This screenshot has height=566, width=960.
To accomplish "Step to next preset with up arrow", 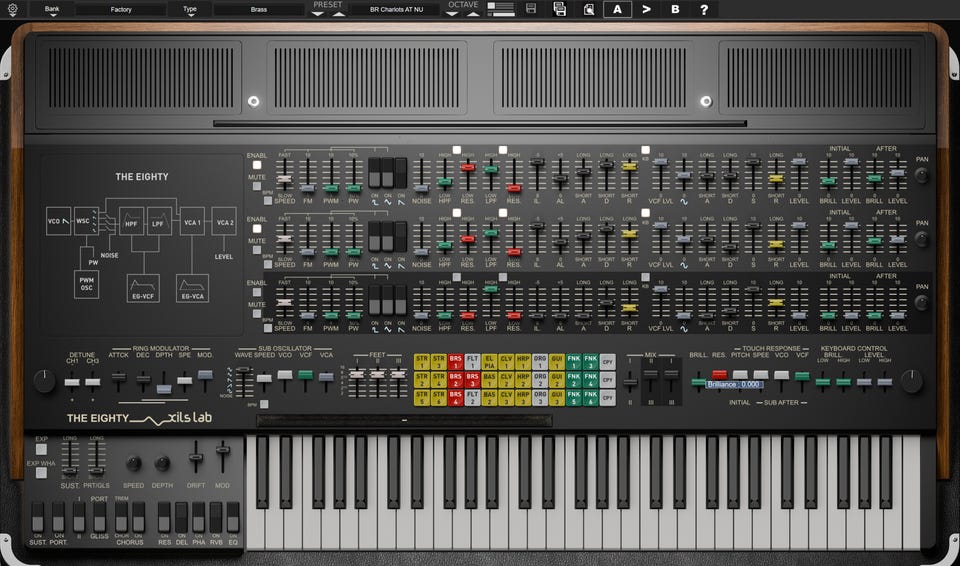I will [339, 13].
